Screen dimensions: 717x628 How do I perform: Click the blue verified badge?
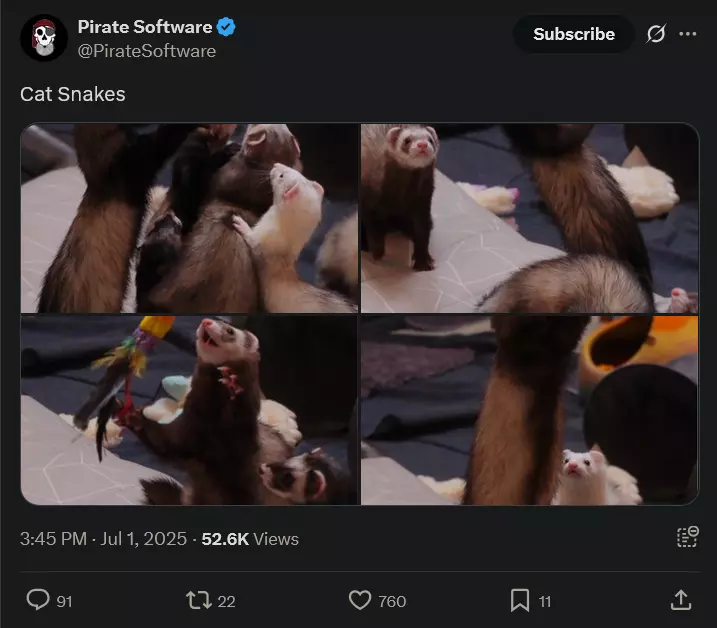click(x=225, y=27)
